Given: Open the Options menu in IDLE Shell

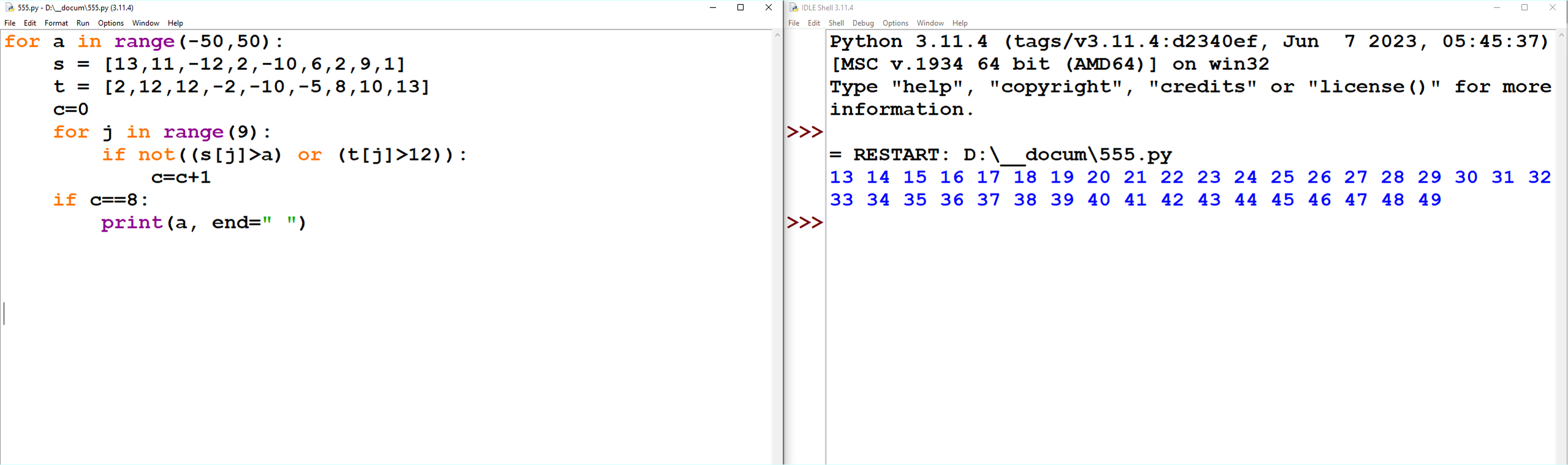Looking at the screenshot, I should click(895, 23).
